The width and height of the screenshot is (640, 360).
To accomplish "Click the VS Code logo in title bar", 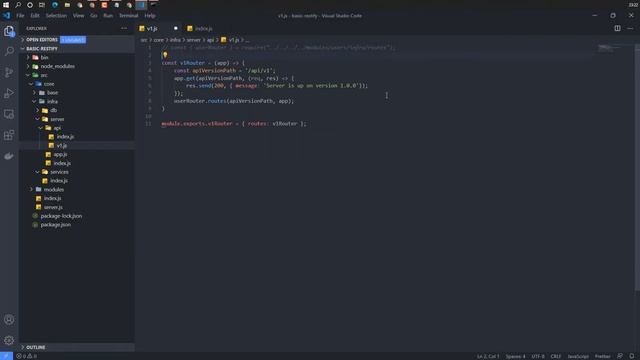I will tap(7, 16).
